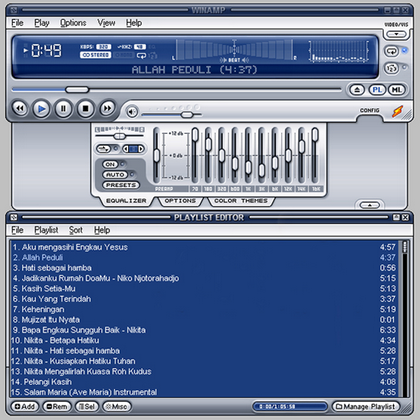This screenshot has width=420, height=420.
Task: Click the scrolling song title ALLAH PEDULI
Action: tap(194, 70)
